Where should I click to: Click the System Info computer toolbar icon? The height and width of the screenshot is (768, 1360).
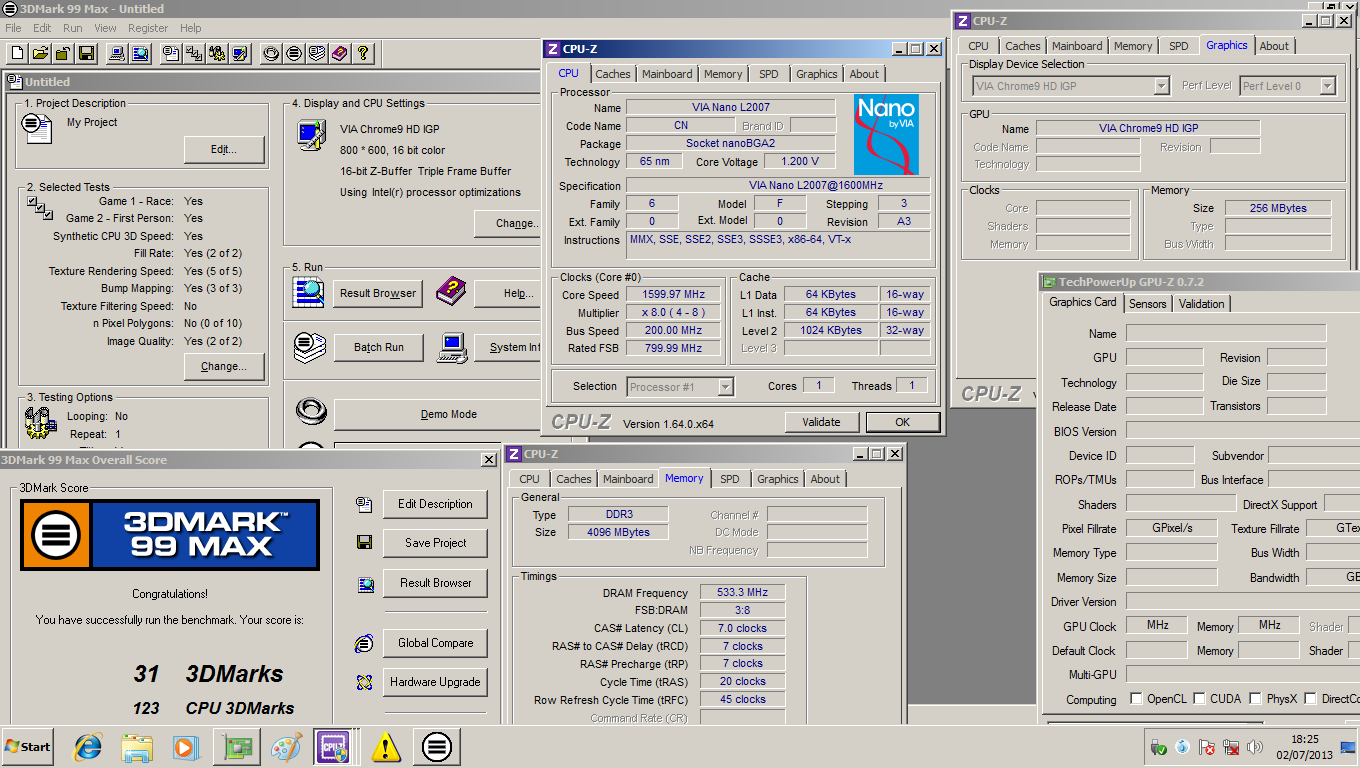117,53
